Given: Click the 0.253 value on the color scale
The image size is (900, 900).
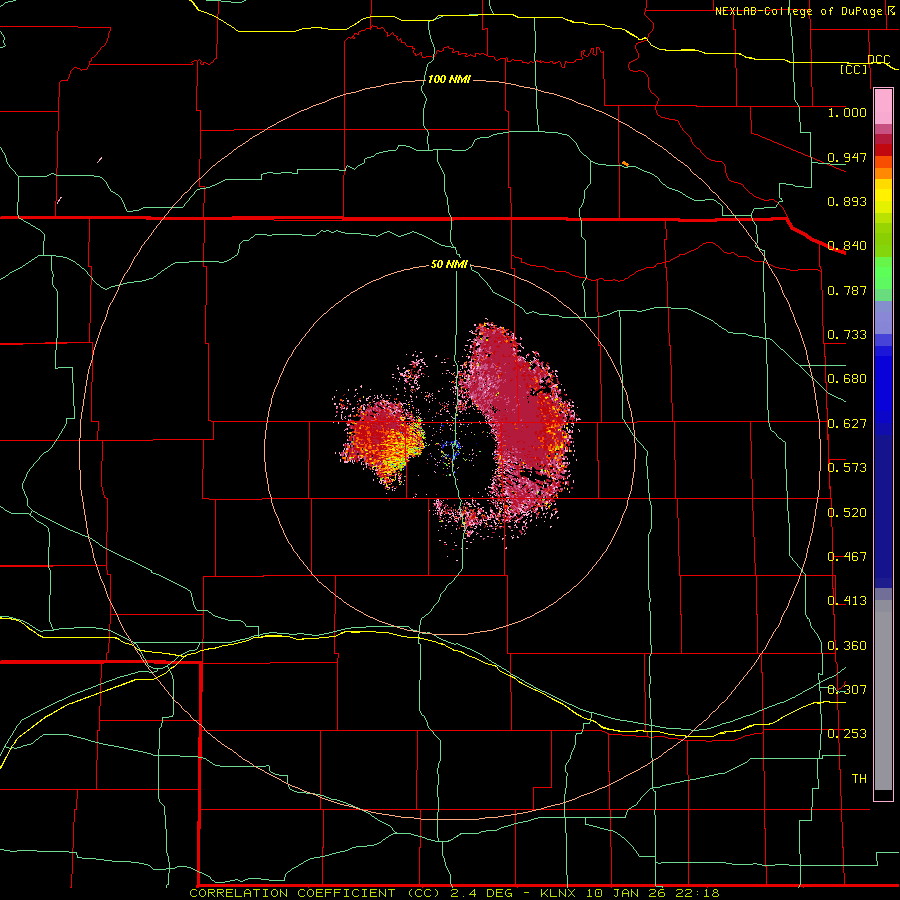Looking at the screenshot, I should click(x=847, y=734).
